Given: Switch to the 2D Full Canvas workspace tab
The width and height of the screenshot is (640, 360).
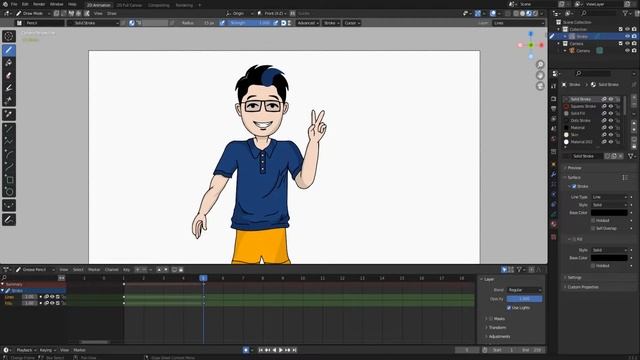Looking at the screenshot, I should [129, 5].
